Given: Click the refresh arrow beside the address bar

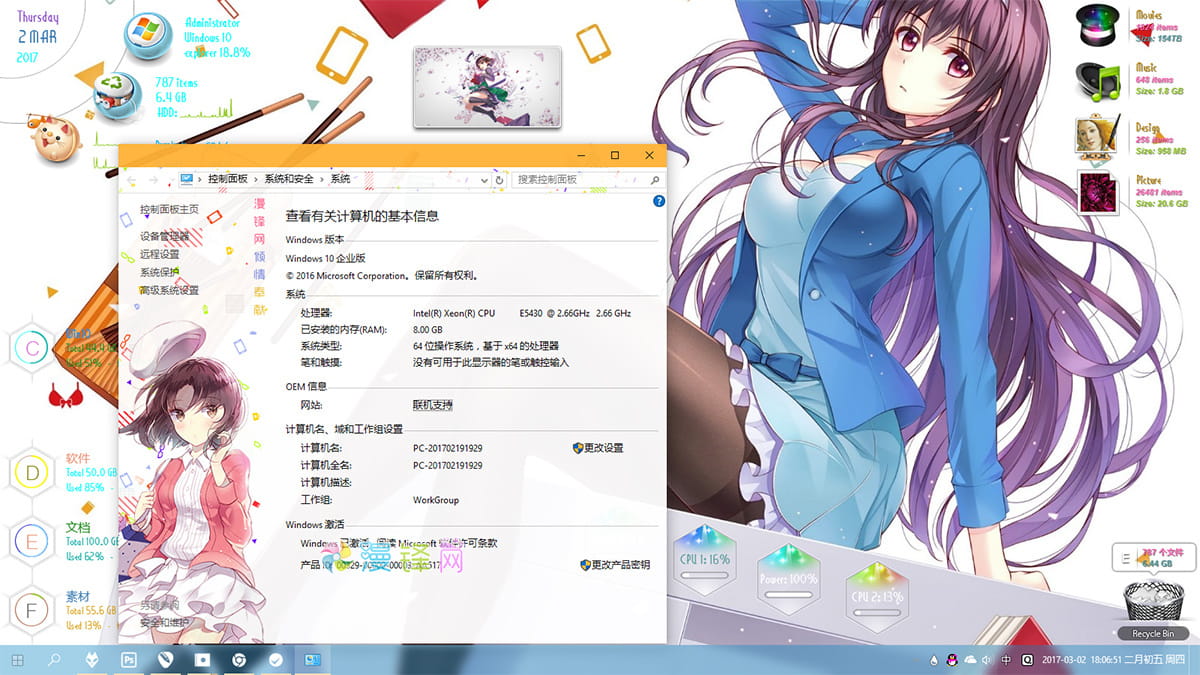Looking at the screenshot, I should coord(500,180).
